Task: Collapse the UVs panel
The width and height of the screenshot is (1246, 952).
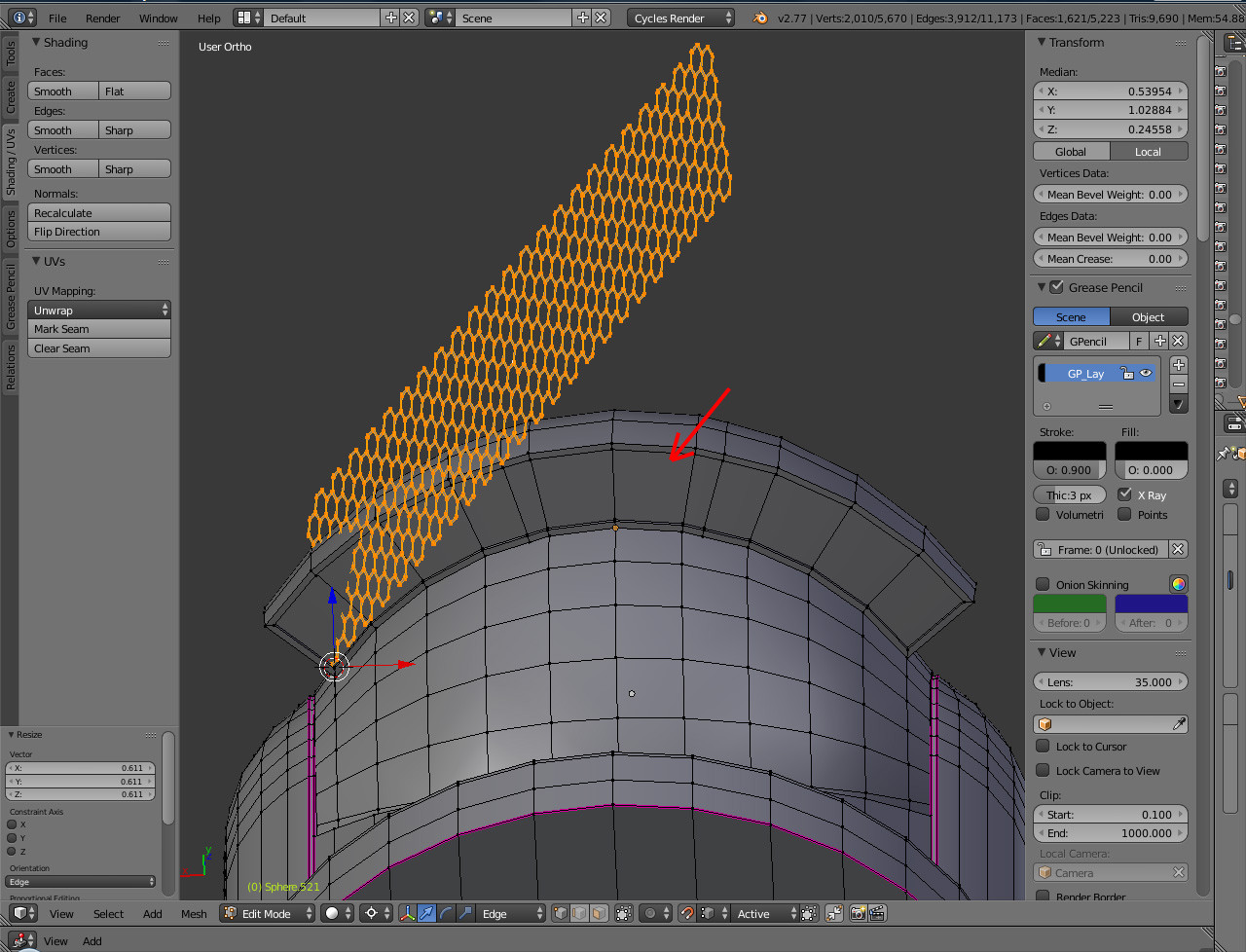Action: point(36,261)
